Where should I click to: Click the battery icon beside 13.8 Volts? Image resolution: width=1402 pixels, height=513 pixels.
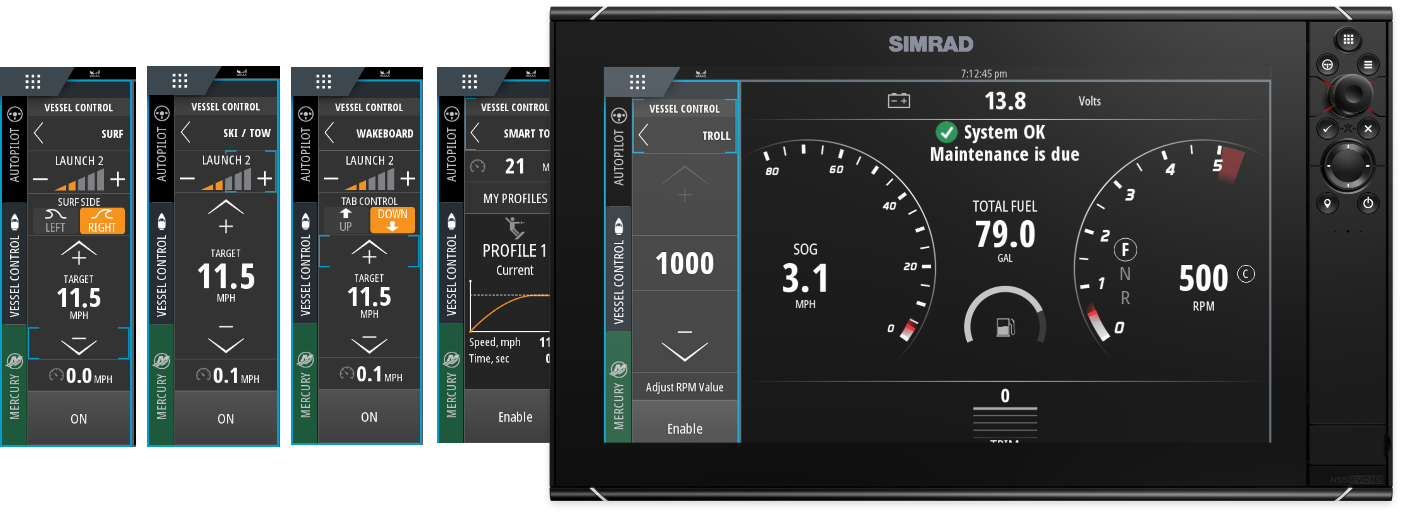[x=899, y=100]
